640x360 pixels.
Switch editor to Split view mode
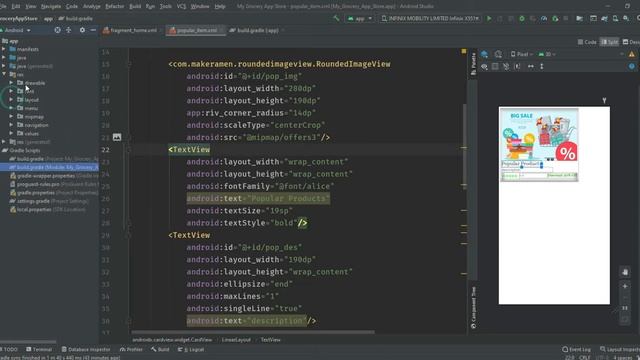609,42
